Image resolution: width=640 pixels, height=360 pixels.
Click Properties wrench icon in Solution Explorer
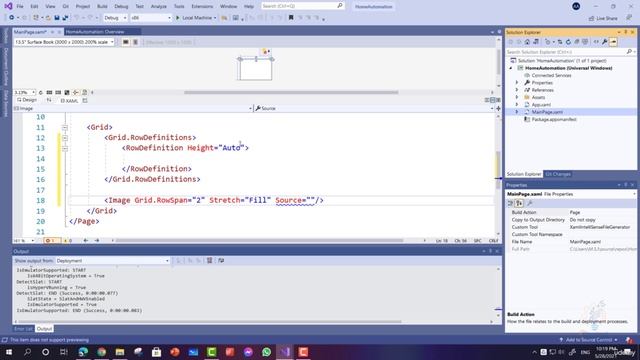[604, 42]
